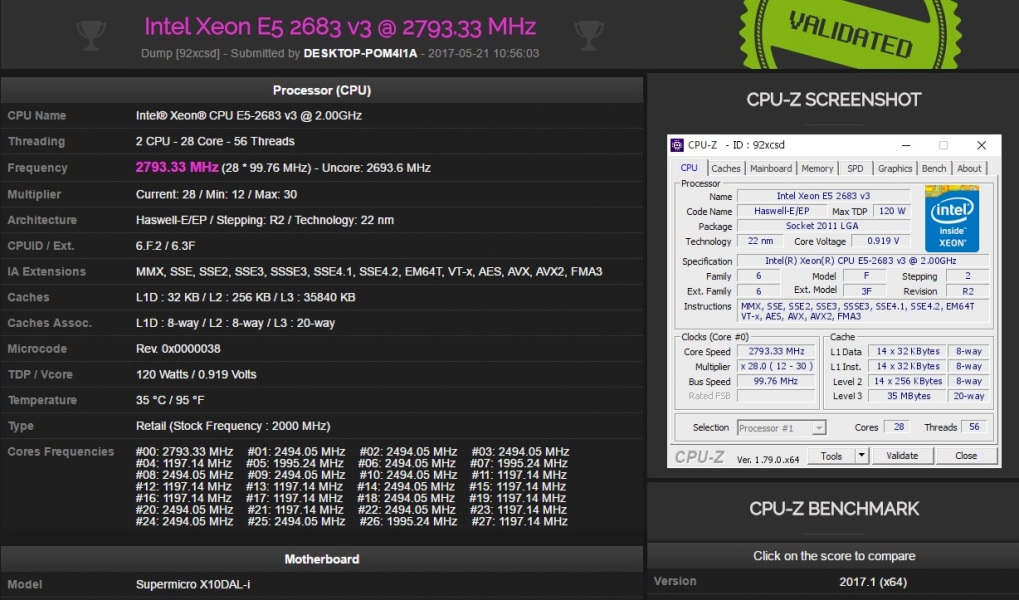Click the Level 2 cache field "14 x 256 KBytes"
The width and height of the screenshot is (1019, 600).
point(907,381)
